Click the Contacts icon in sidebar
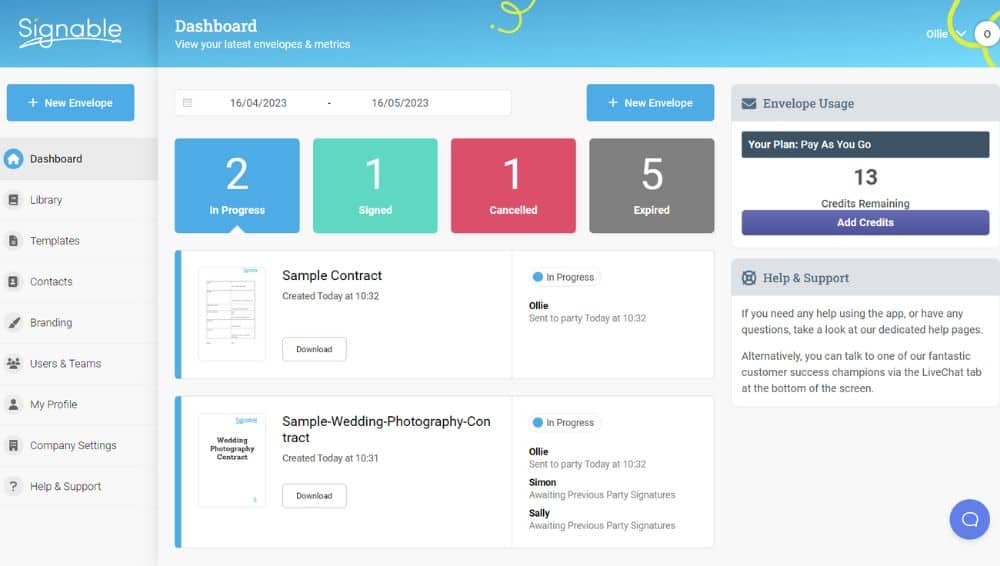 click(x=13, y=281)
